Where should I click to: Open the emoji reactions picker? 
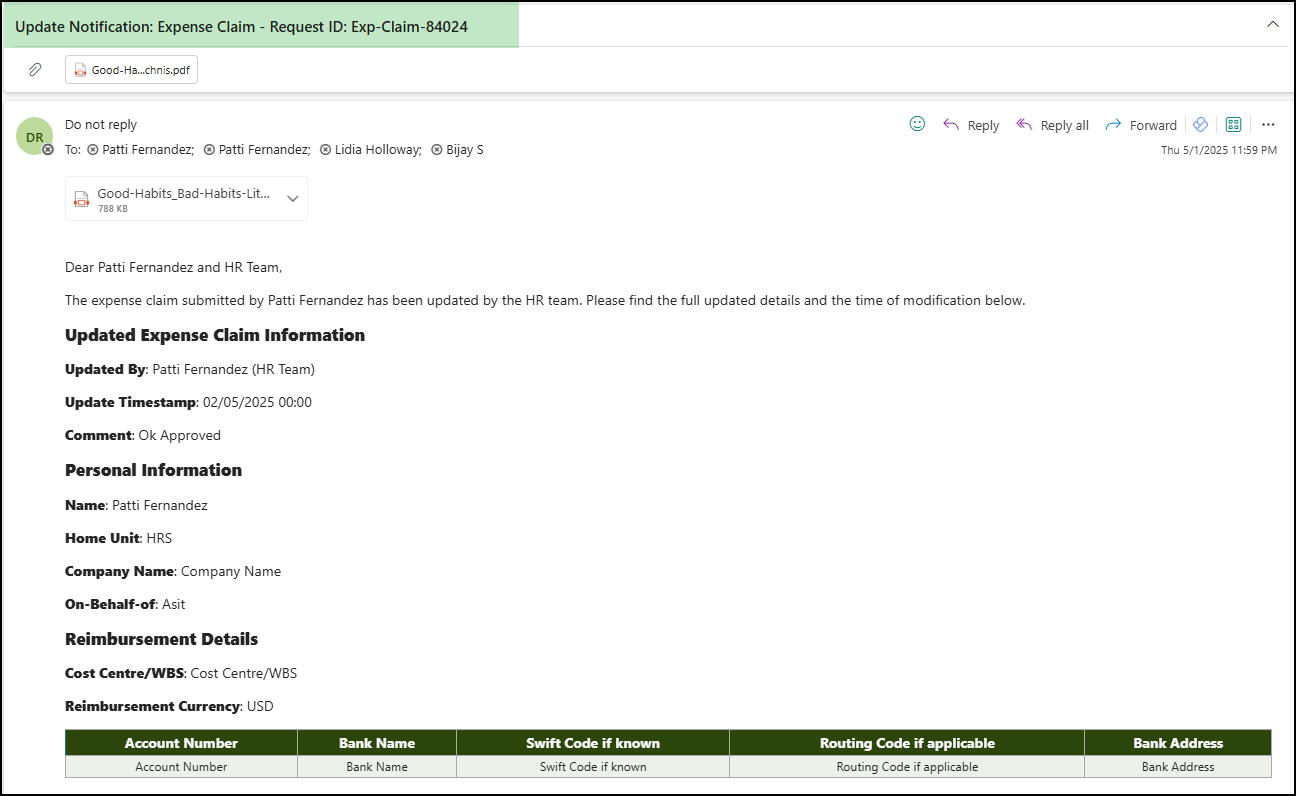tap(917, 123)
